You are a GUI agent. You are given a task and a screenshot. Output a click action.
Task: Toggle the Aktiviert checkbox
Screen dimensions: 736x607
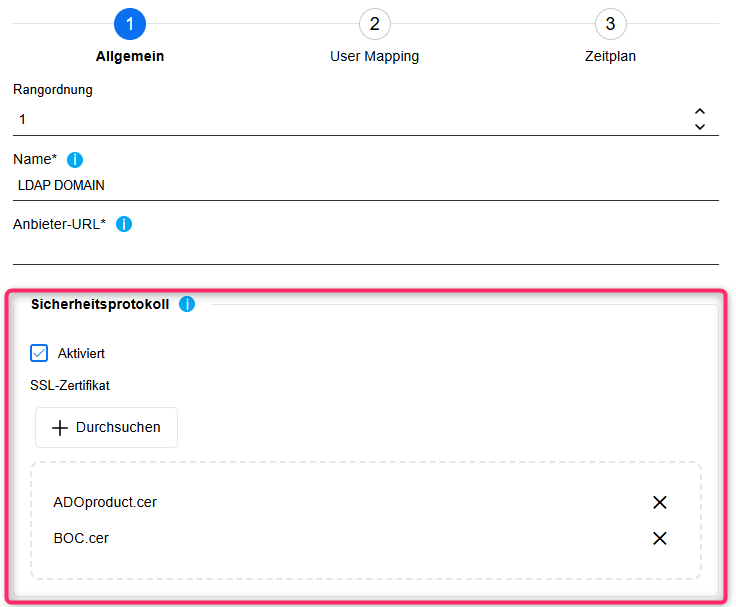pos(40,353)
